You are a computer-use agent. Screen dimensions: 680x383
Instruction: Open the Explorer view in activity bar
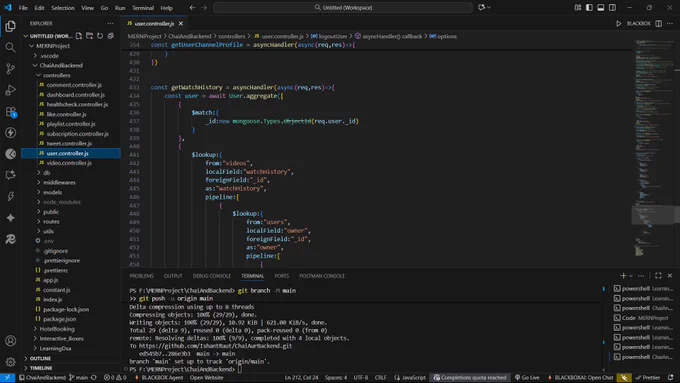[x=10, y=26]
